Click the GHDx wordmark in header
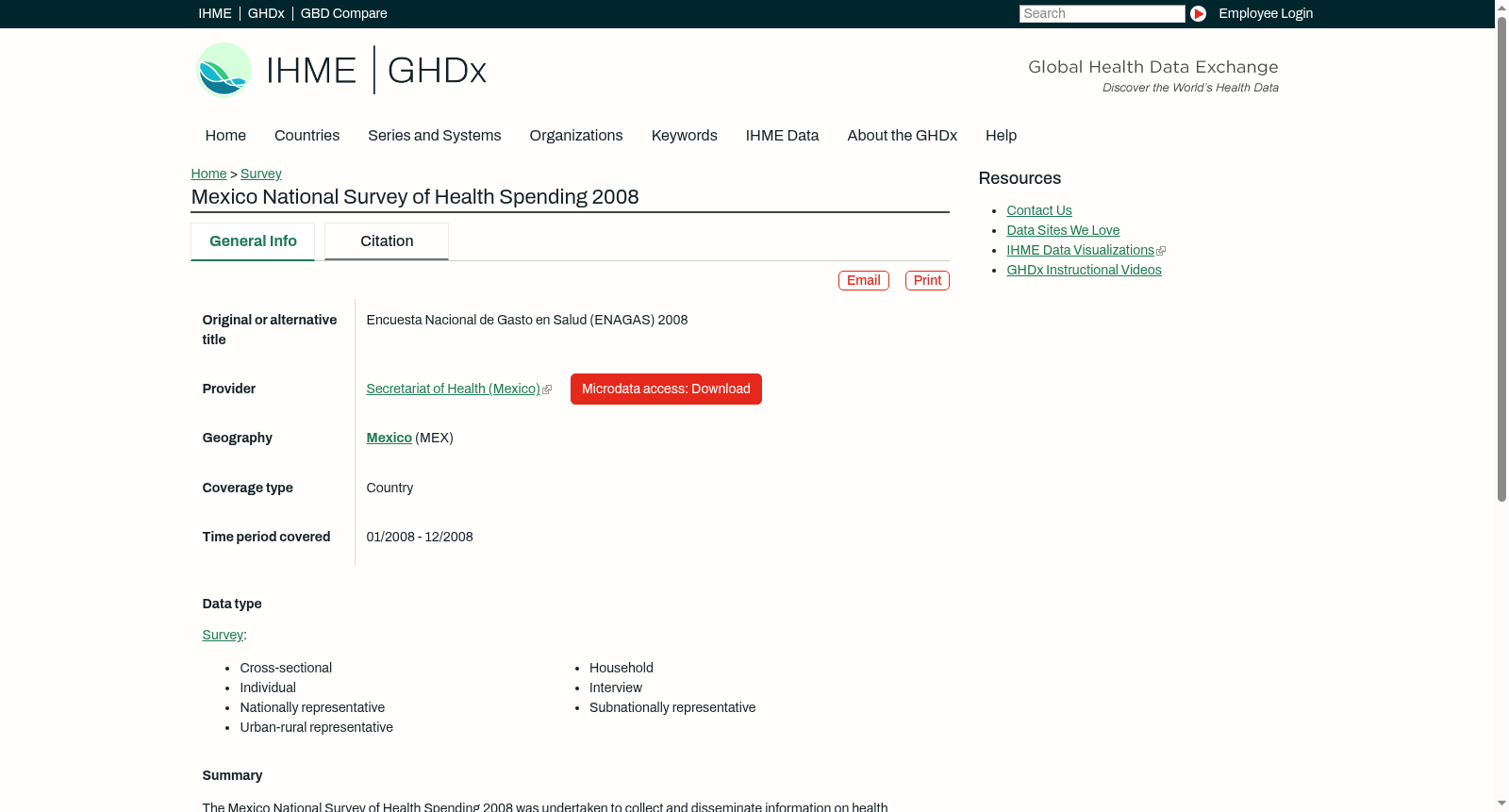 tap(437, 71)
